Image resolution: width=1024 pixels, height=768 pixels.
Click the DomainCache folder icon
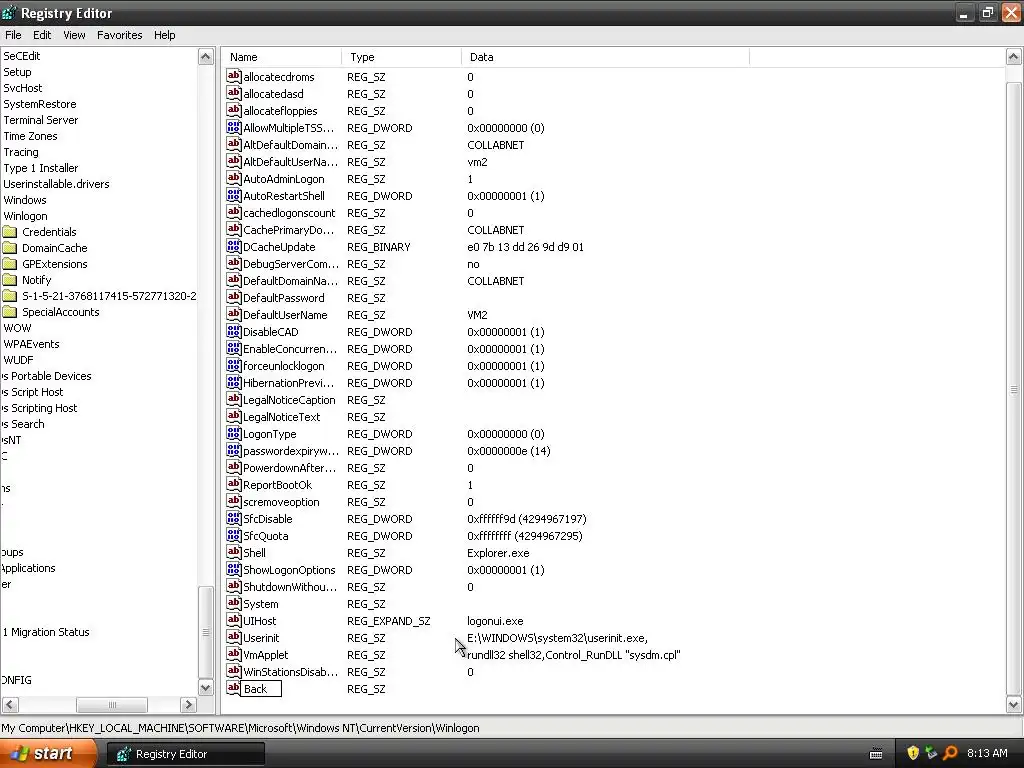(x=10, y=248)
